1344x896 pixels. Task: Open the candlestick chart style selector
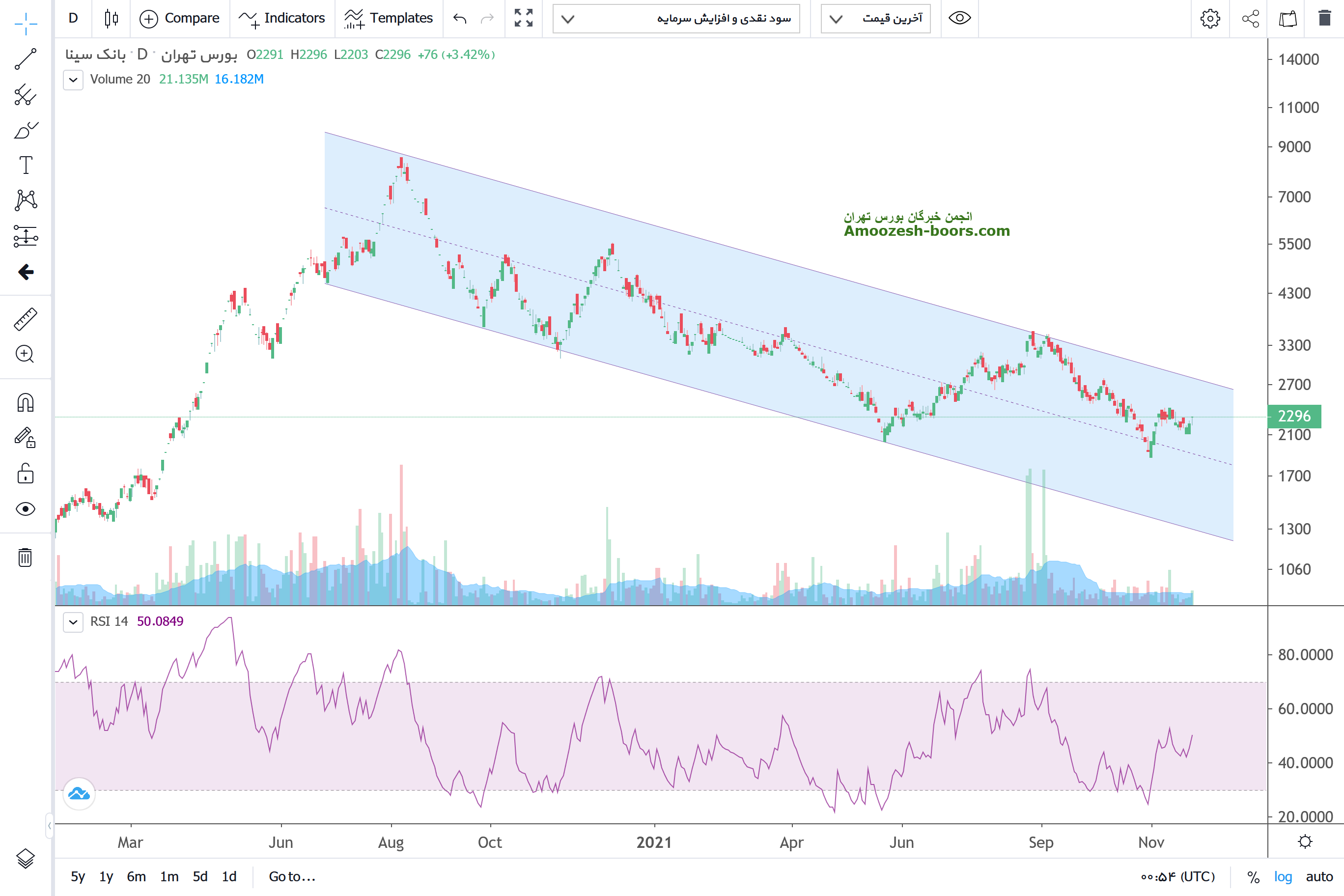(x=112, y=19)
